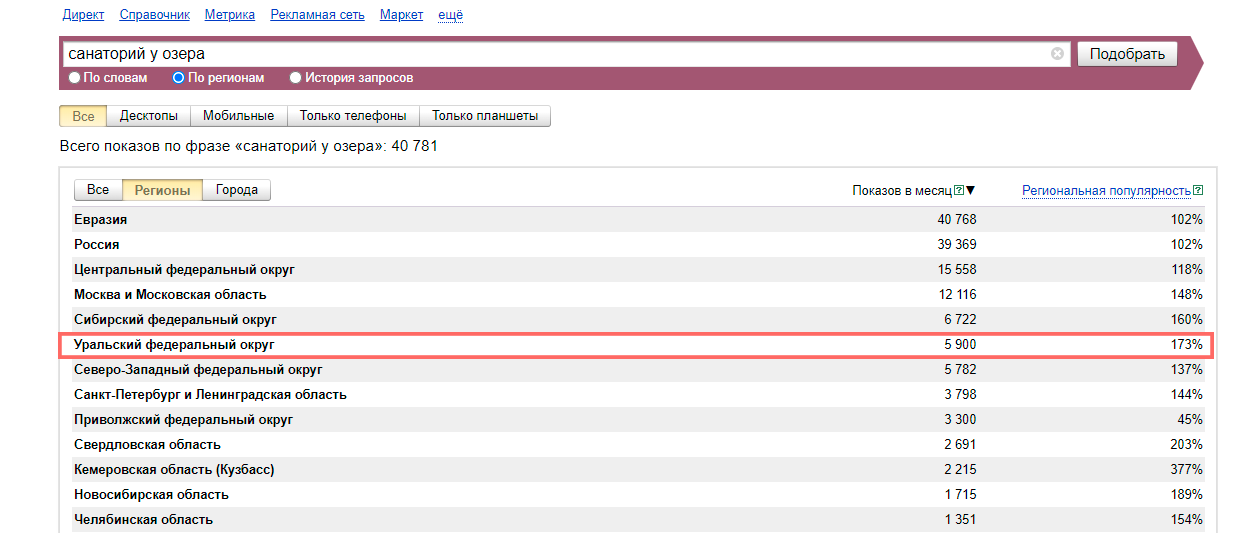Click Кемеровская область (Кузбасс) row
This screenshot has height=533, width=1240.
pyautogui.click(x=637, y=469)
